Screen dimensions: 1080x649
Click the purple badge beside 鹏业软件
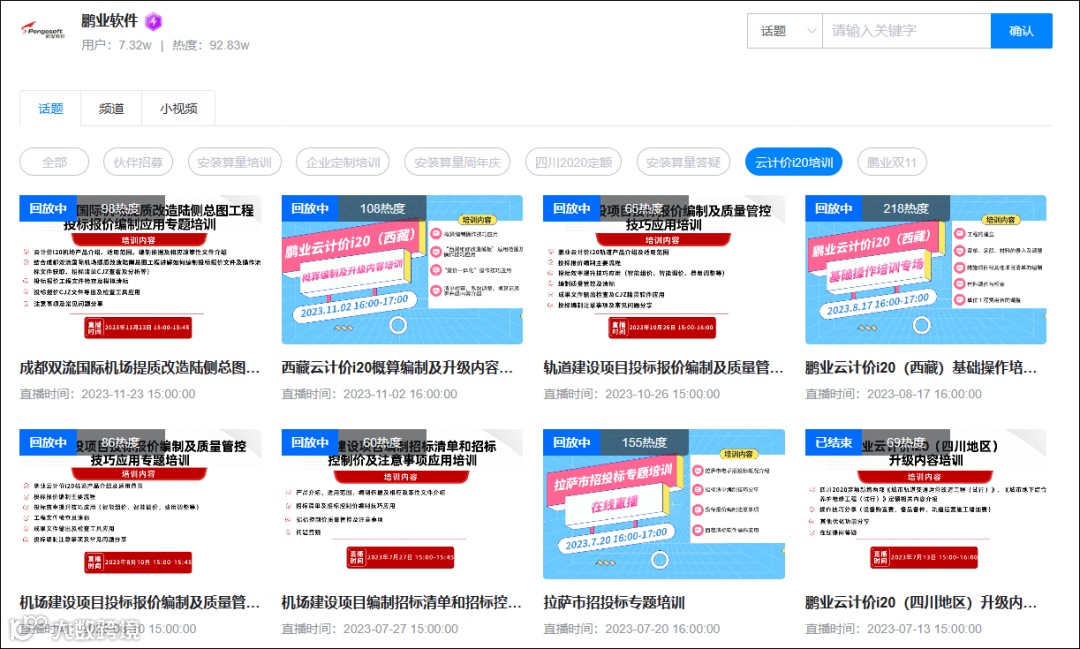pyautogui.click(x=154, y=21)
